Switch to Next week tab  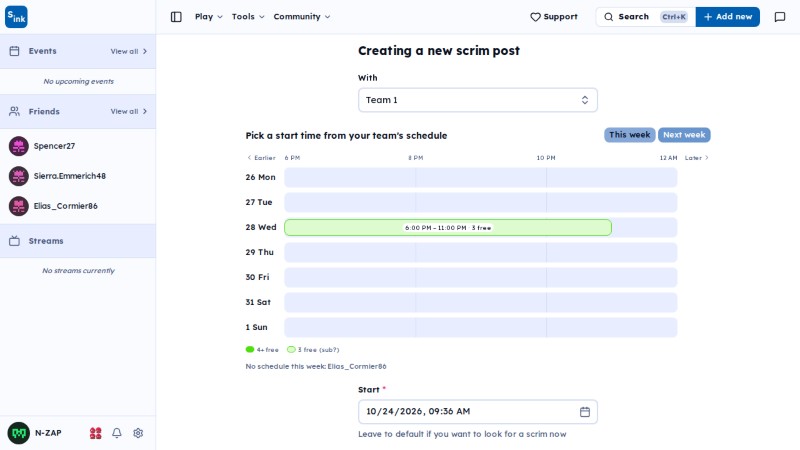[684, 135]
